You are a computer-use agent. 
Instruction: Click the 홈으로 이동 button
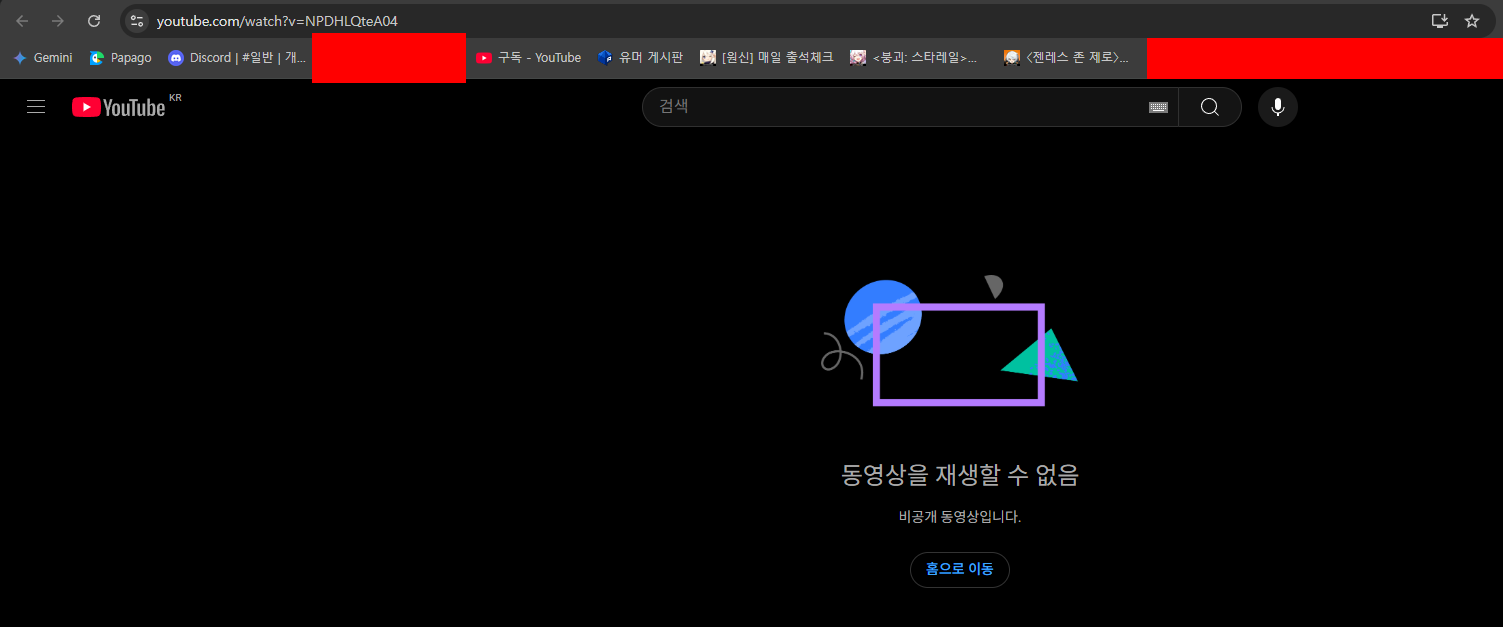click(x=959, y=569)
